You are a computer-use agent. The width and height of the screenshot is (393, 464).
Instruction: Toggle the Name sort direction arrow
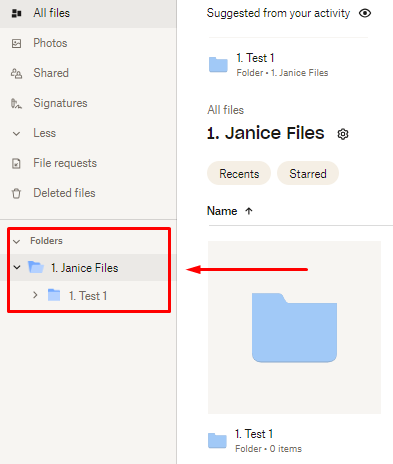point(249,211)
